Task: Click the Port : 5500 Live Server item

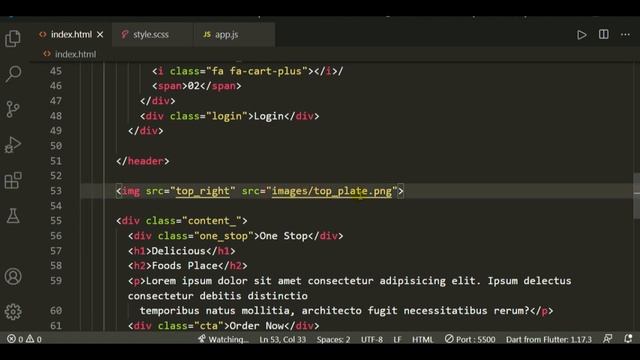Action: coord(470,339)
